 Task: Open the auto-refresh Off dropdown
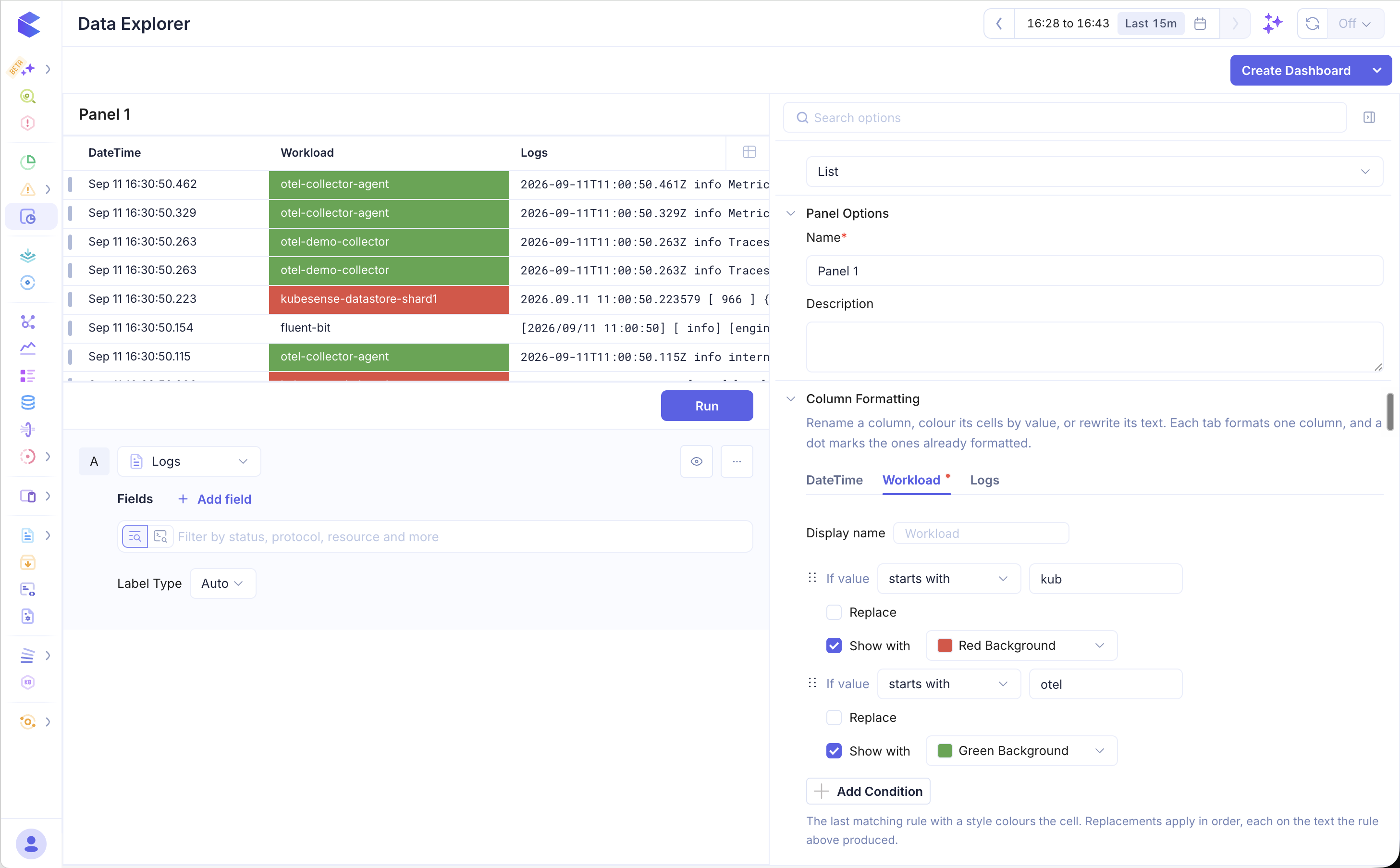[1355, 24]
